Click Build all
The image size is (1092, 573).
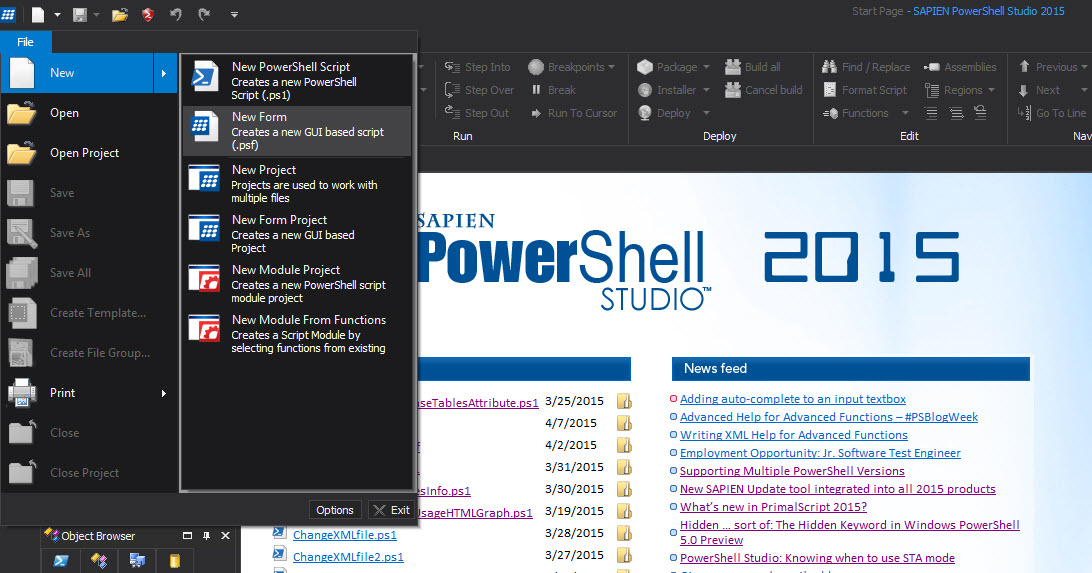753,67
